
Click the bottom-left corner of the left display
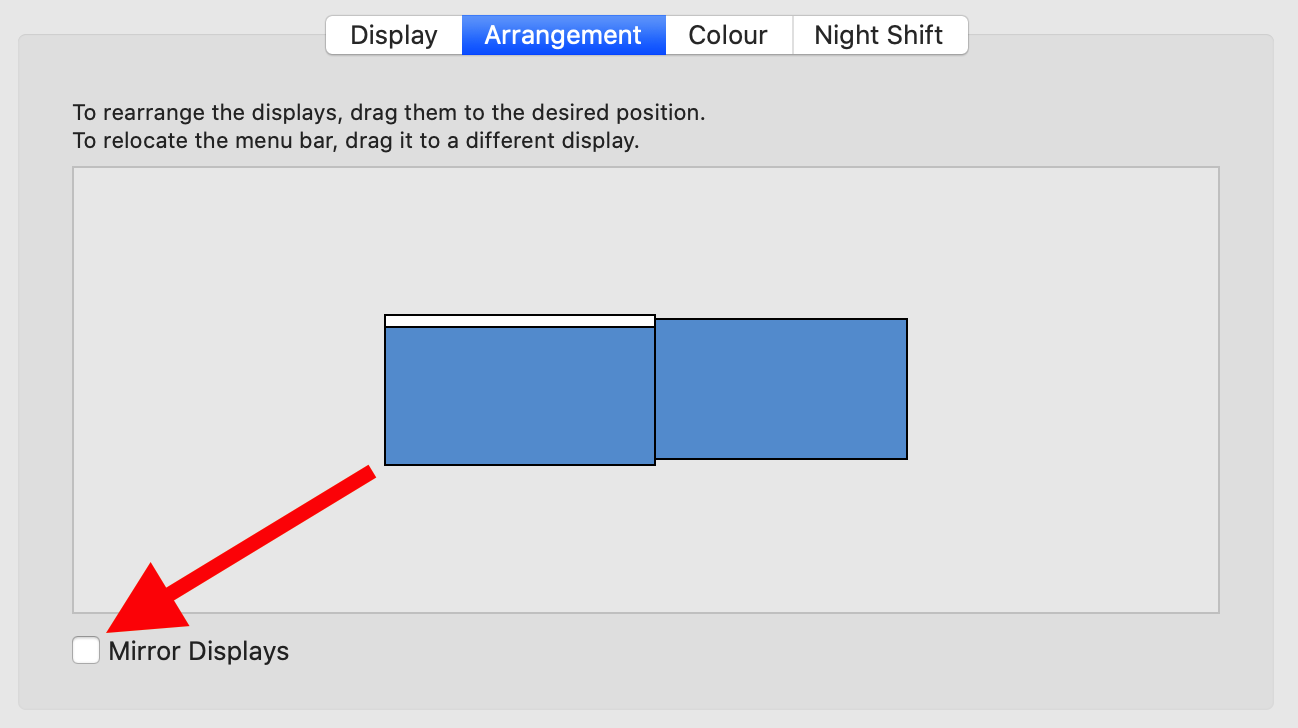pos(386,464)
